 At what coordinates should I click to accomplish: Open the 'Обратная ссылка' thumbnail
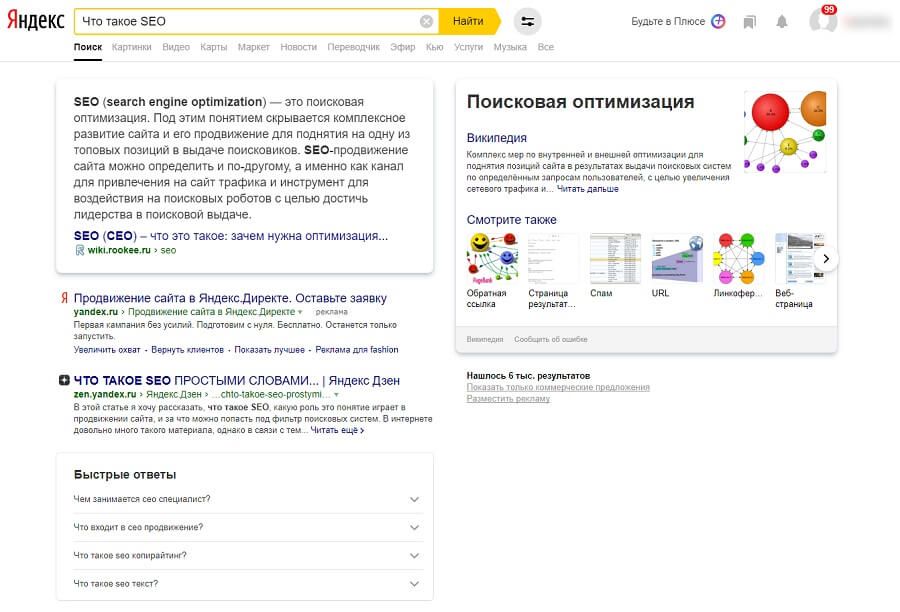click(x=492, y=258)
